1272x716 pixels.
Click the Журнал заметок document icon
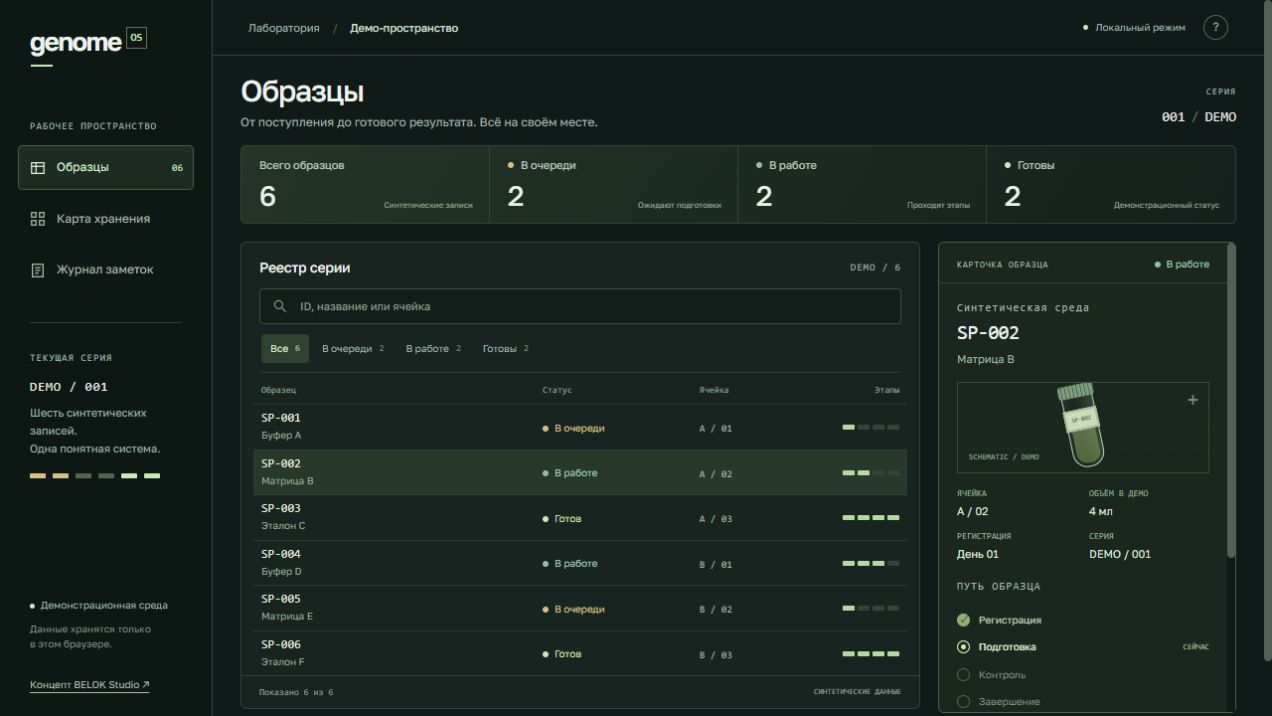[x=38, y=270]
